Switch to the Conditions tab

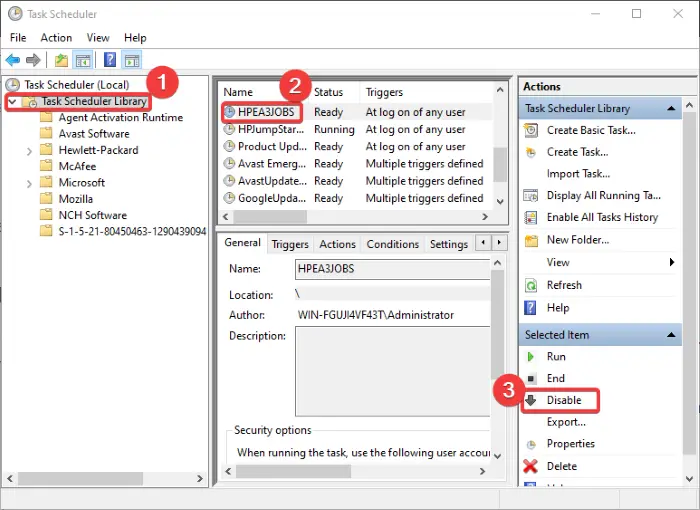[393, 244]
